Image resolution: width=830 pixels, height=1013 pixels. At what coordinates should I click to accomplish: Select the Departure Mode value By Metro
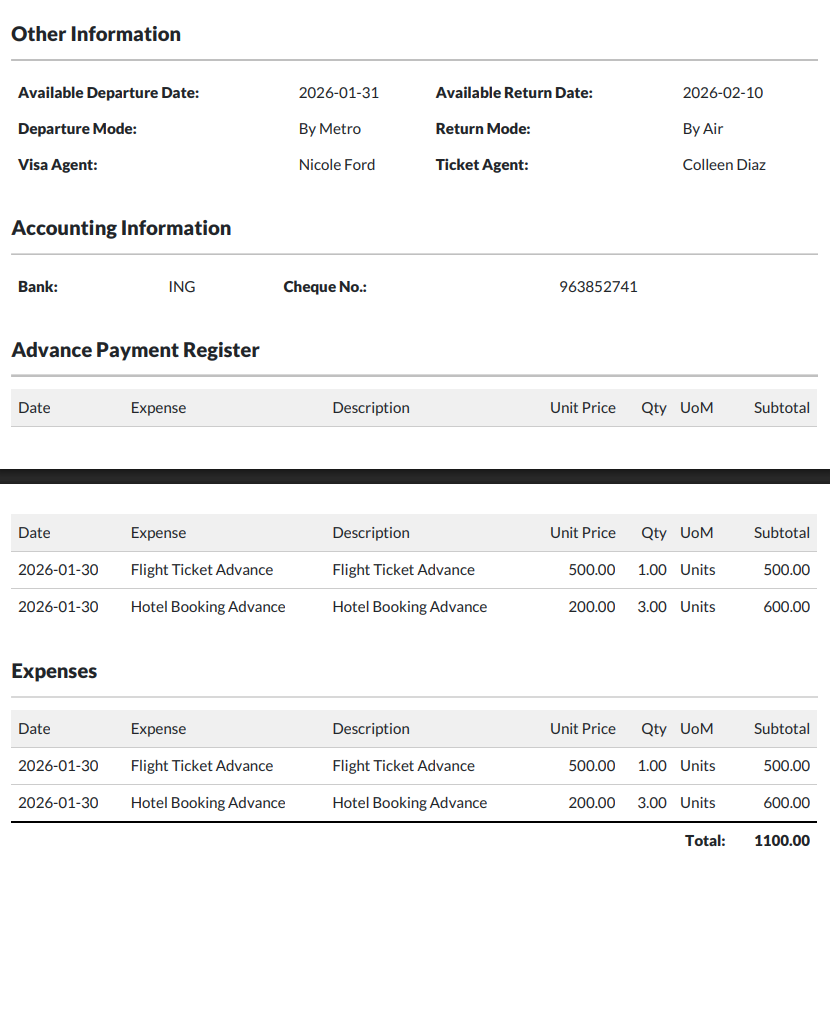click(329, 129)
